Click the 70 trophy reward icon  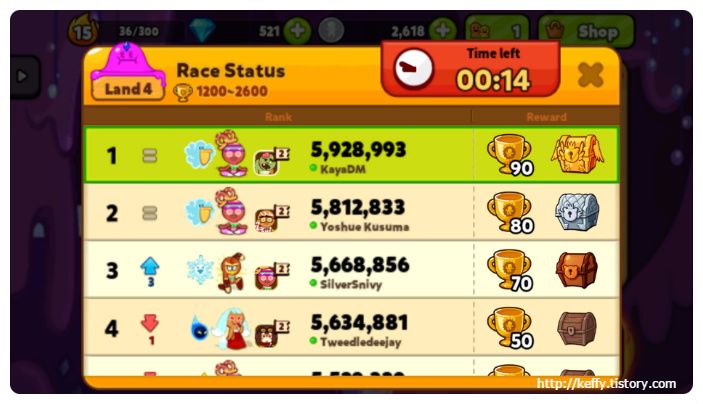pyautogui.click(x=510, y=270)
